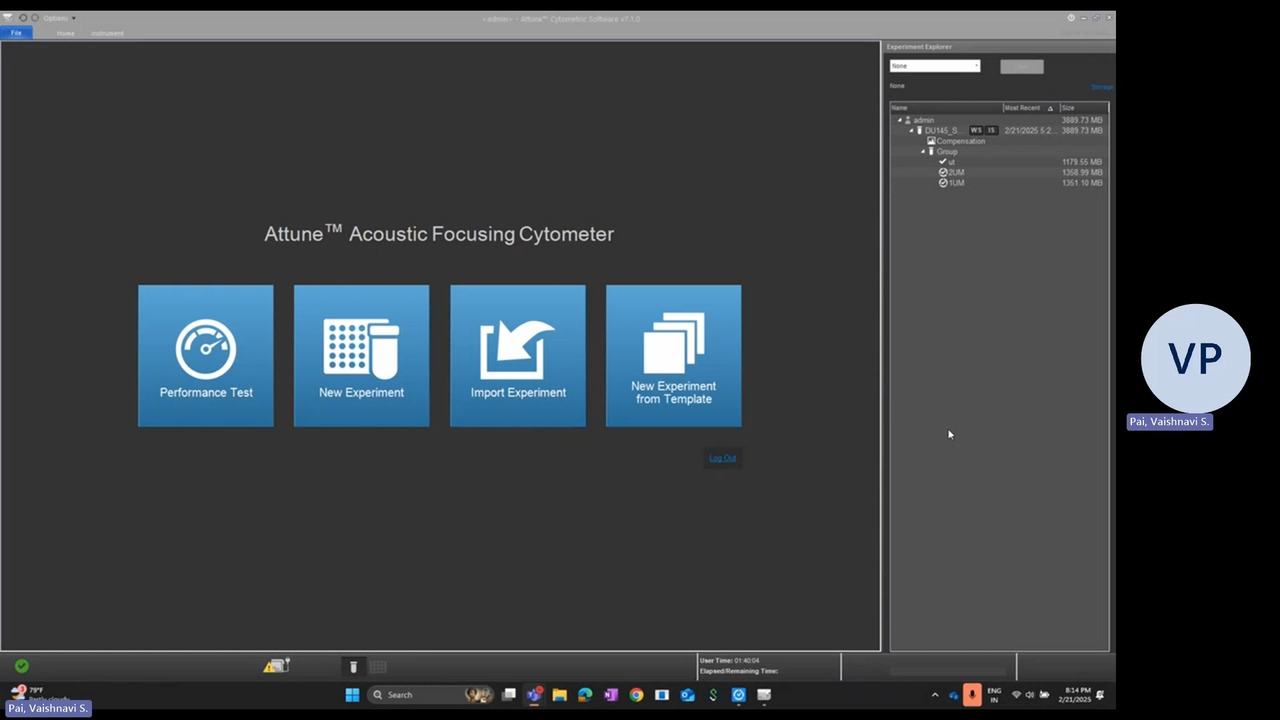Screen dimensions: 1280x720
Task: Open the Import Experiment tile
Action: click(x=518, y=356)
